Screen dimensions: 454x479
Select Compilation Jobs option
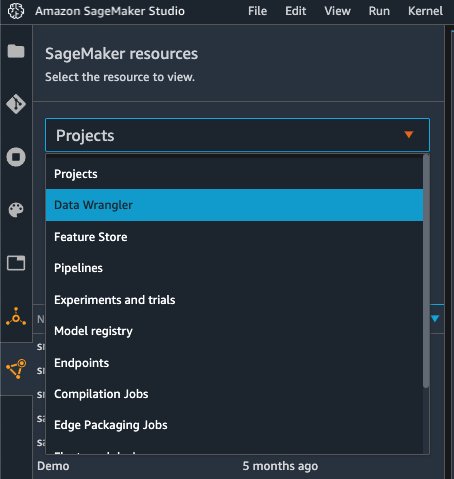click(234, 394)
